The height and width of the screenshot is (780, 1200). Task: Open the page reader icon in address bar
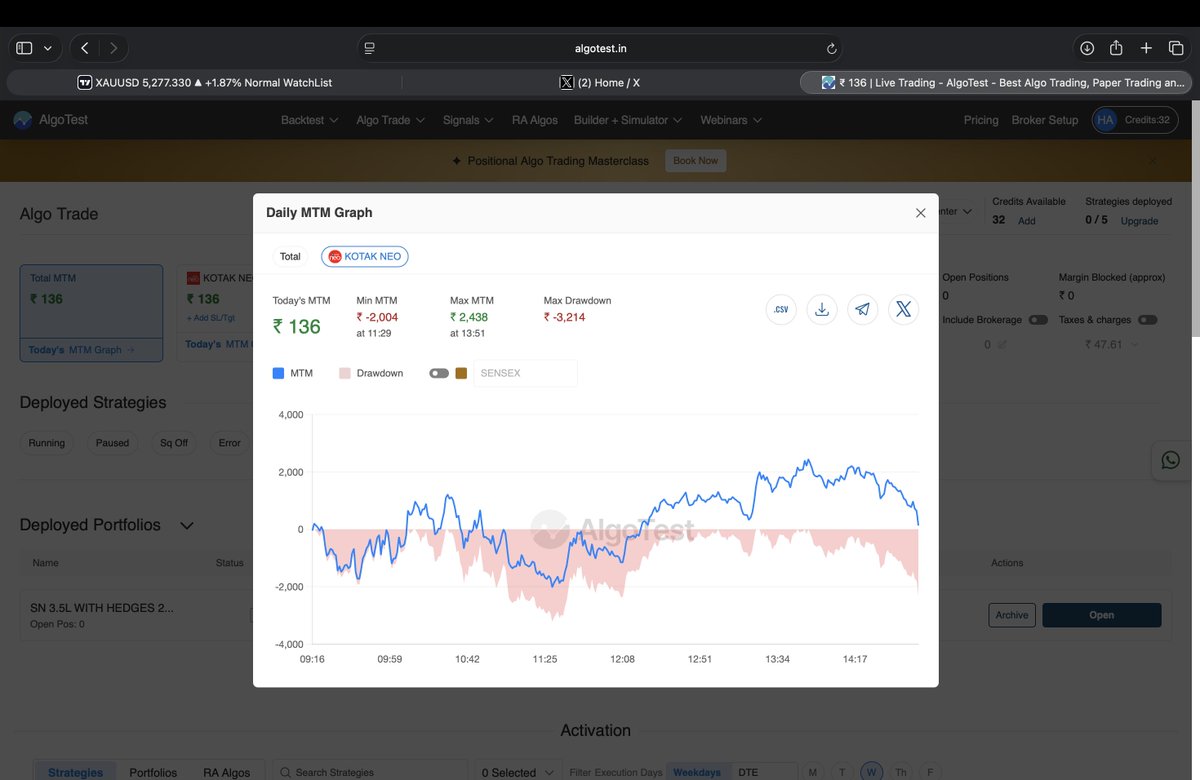point(369,48)
